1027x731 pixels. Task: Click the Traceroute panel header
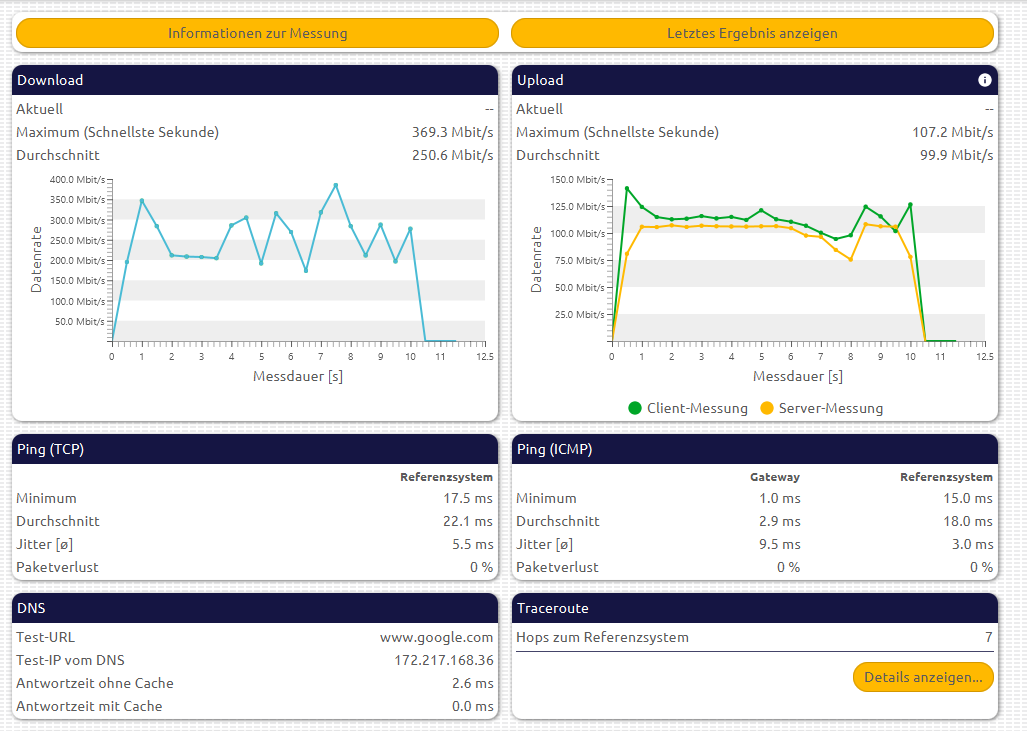(754, 607)
